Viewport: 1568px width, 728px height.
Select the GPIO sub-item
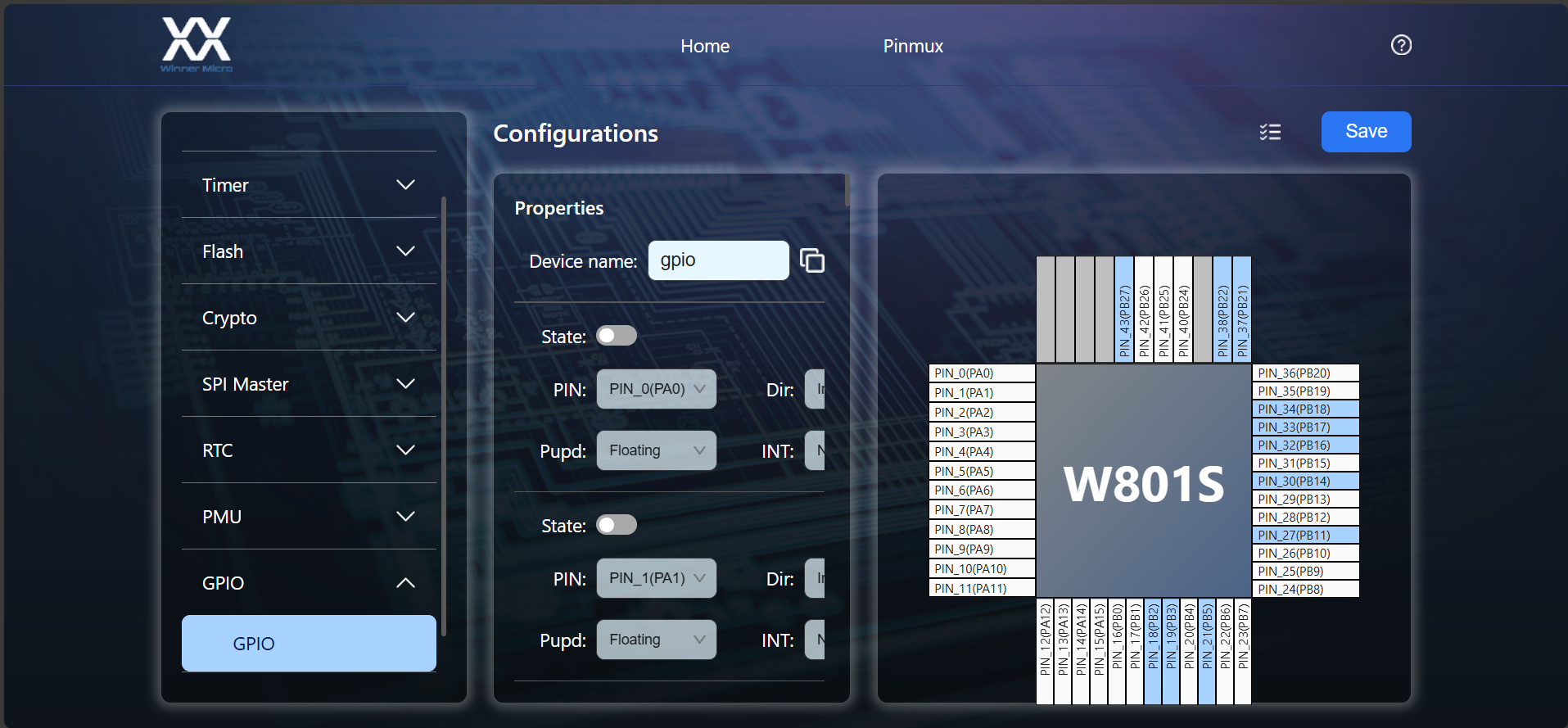309,644
